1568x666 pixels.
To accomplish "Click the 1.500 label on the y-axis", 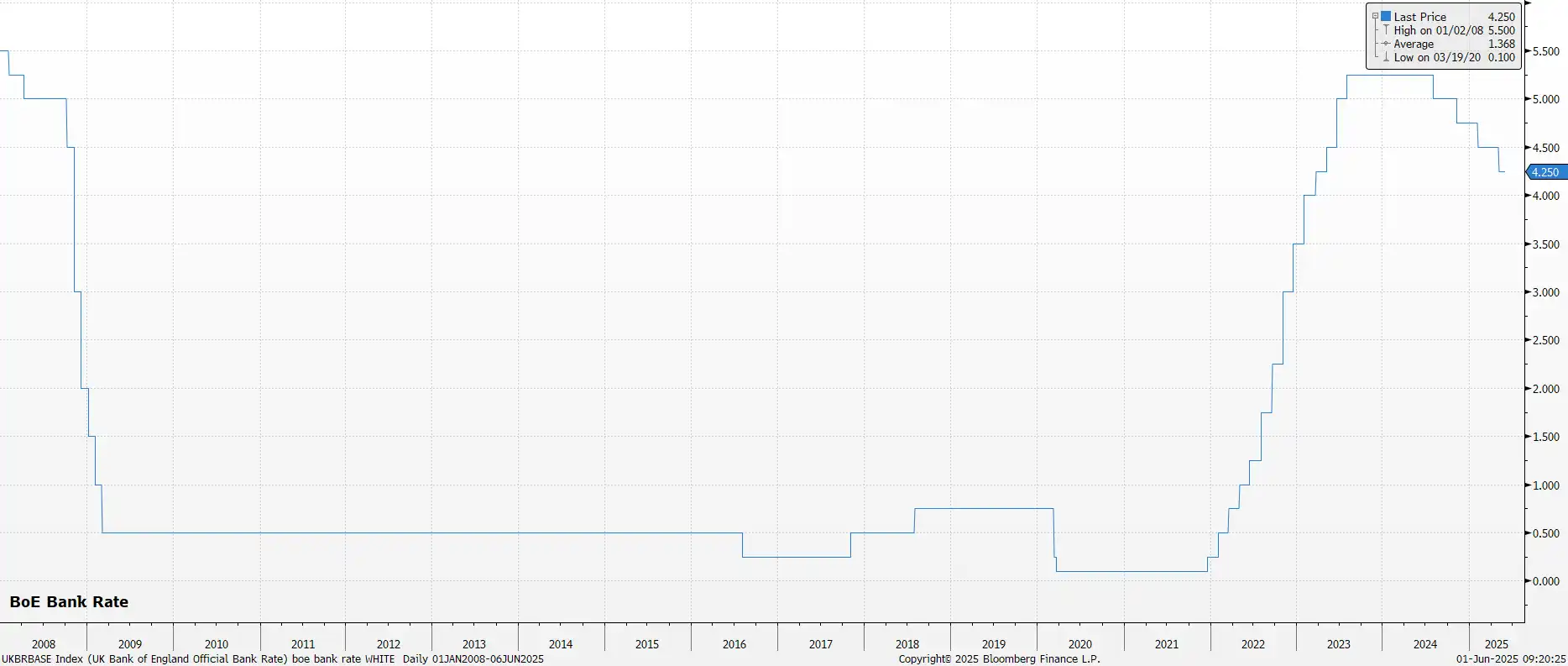I will click(1546, 437).
